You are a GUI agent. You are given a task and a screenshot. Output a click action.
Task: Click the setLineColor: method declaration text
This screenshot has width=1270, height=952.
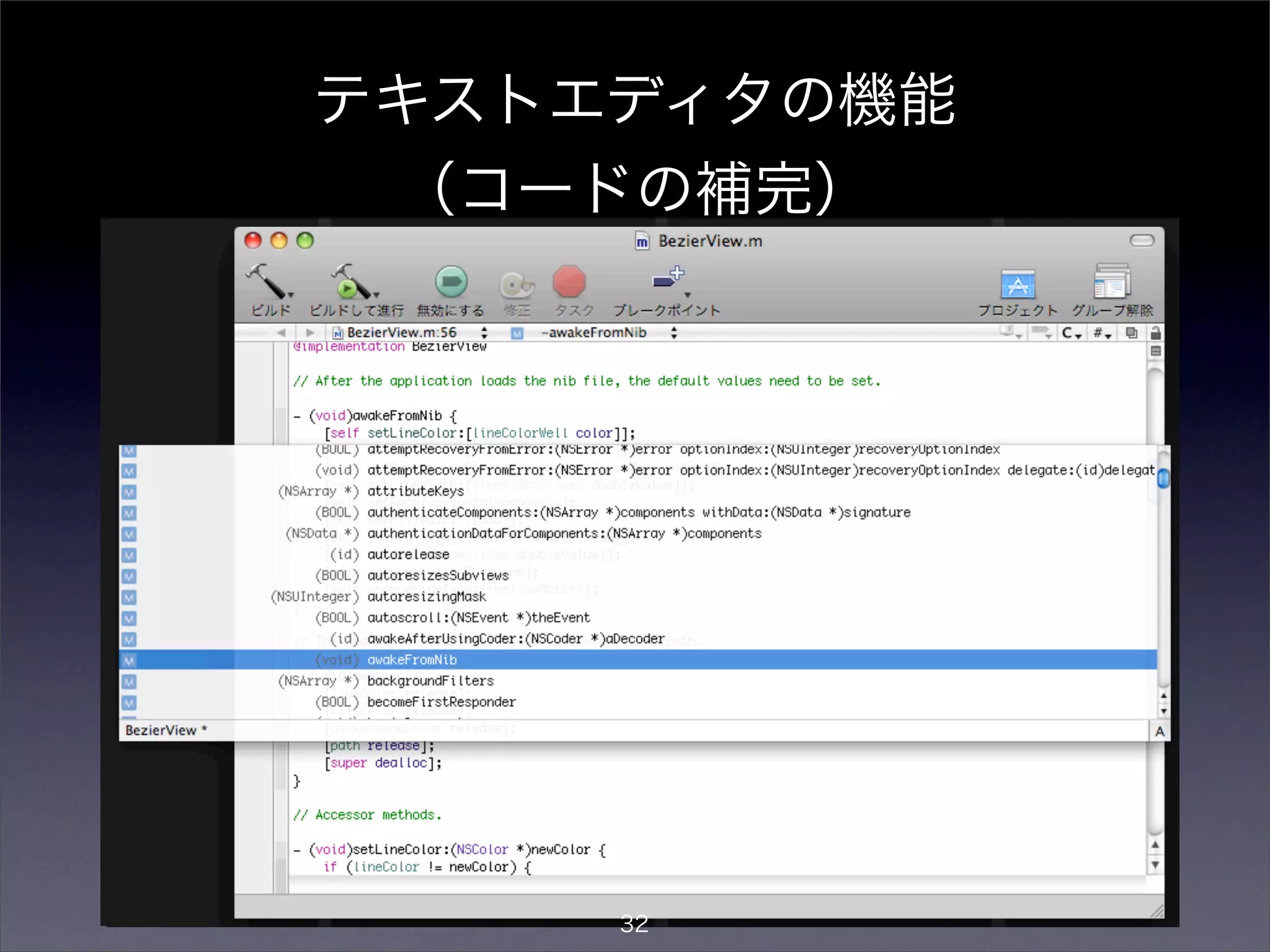point(449,849)
